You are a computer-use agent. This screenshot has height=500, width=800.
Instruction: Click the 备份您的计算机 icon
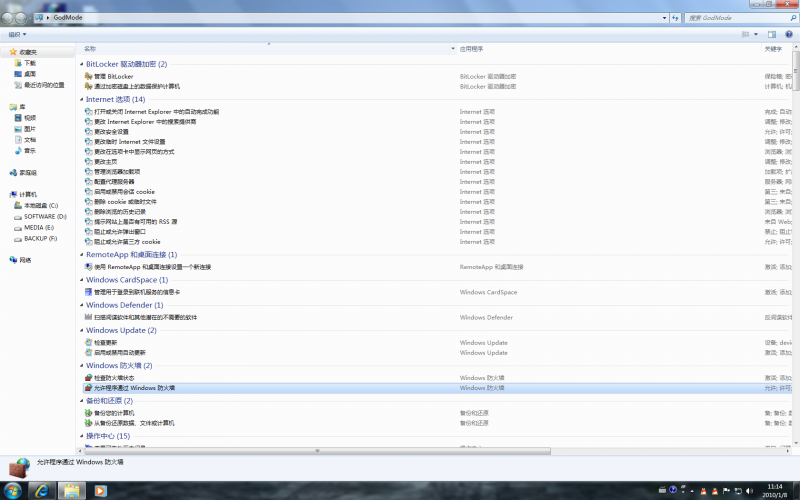88,413
